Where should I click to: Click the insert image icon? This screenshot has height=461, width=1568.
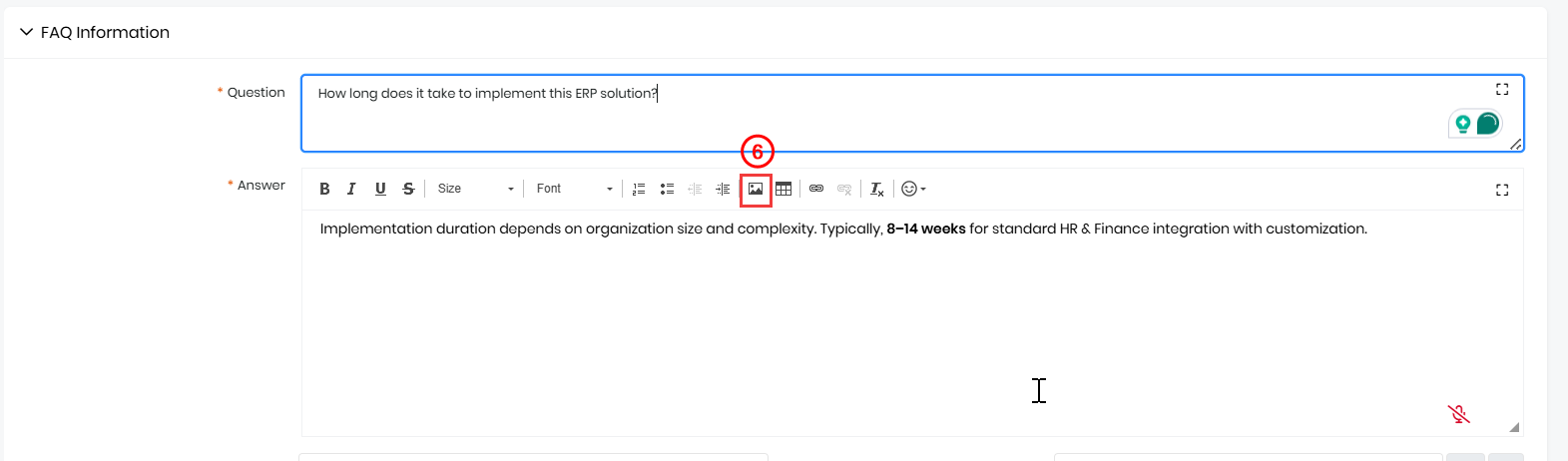[756, 189]
